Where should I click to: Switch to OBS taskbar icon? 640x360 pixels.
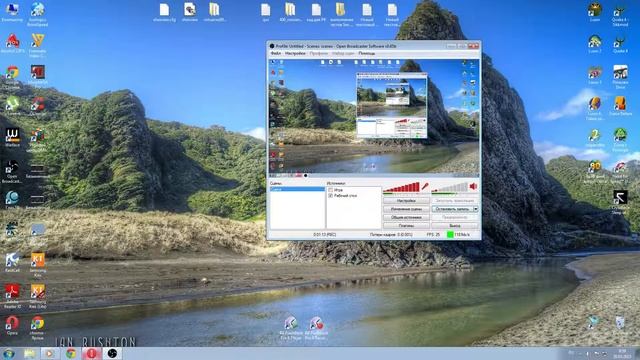click(x=112, y=353)
